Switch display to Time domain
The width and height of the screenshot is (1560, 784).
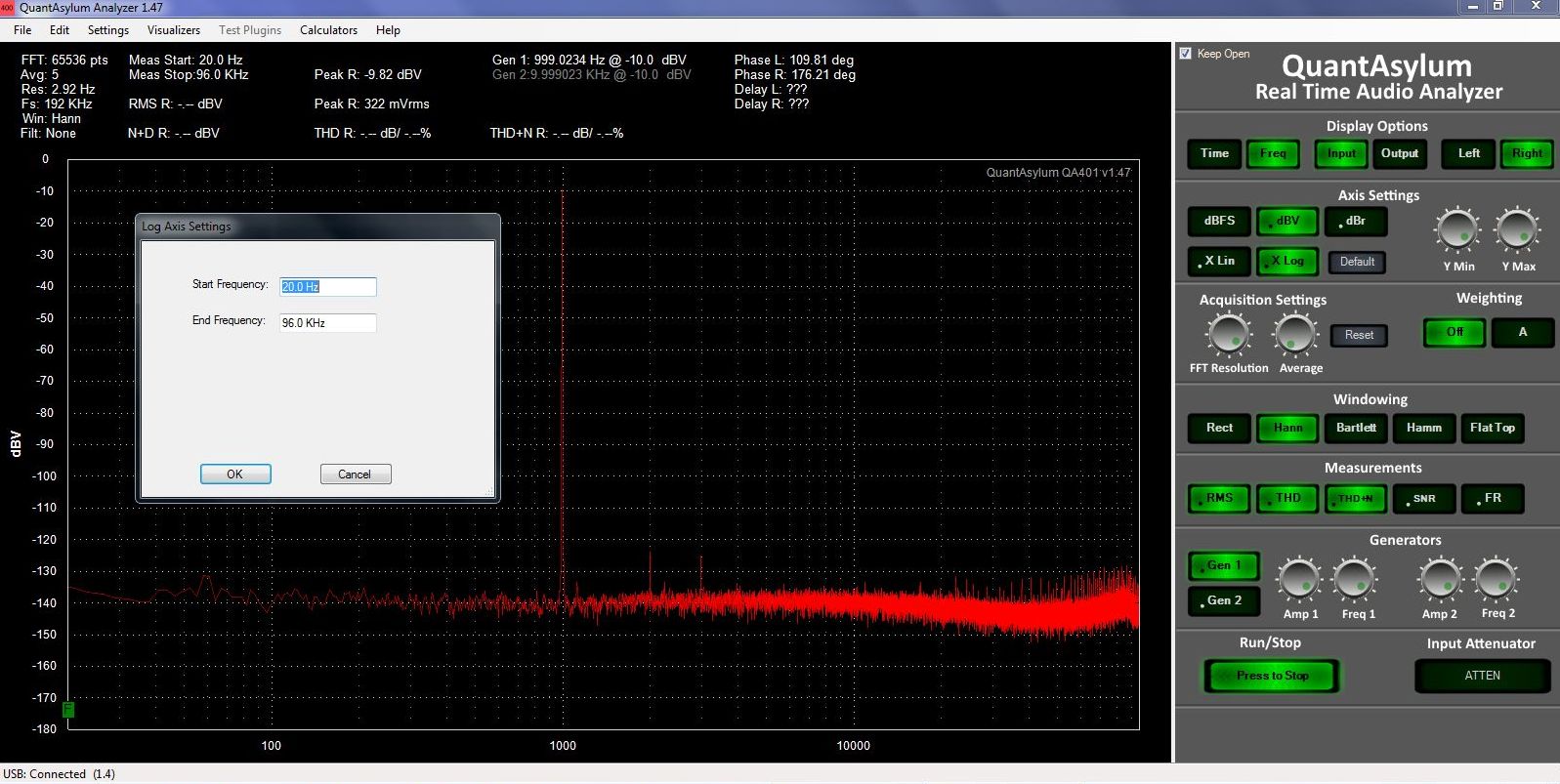pyautogui.click(x=1214, y=153)
